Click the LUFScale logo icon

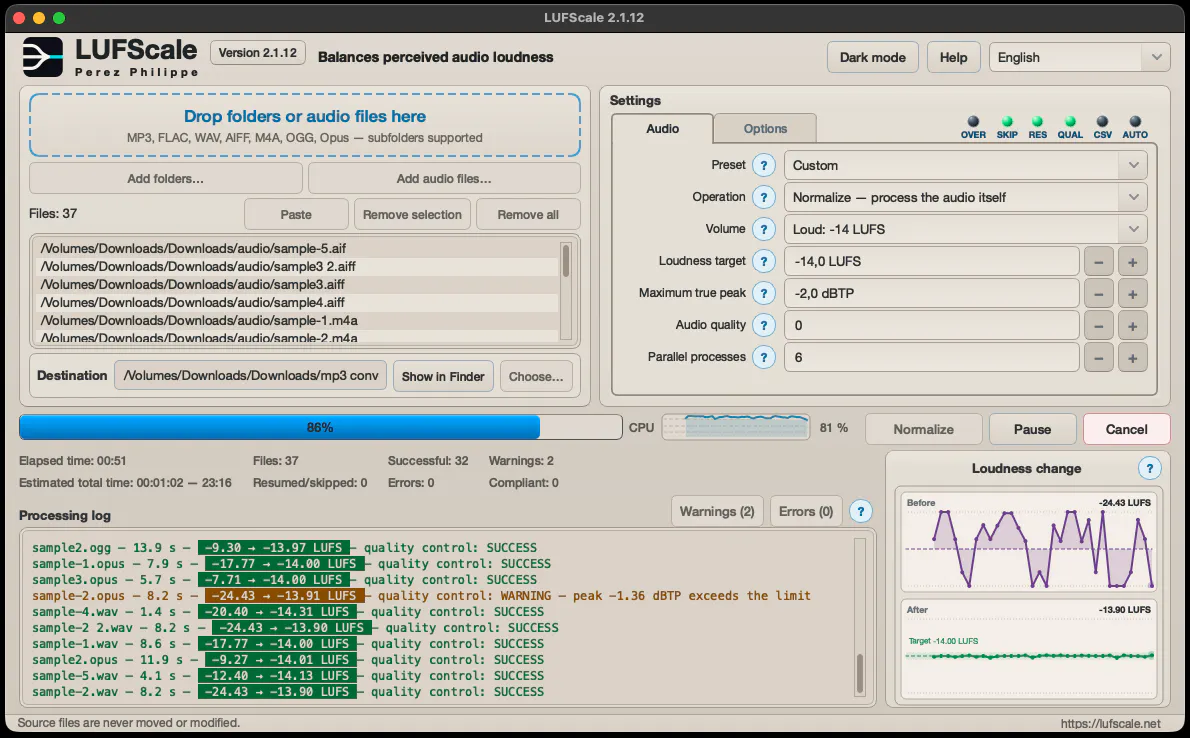click(42, 57)
